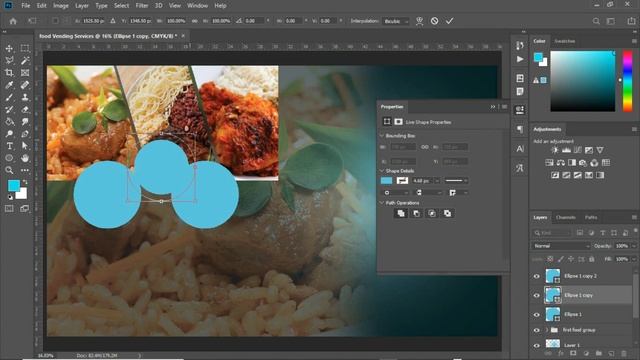This screenshot has height=360, width=640.
Task: Open the File menu
Action: click(x=26, y=6)
